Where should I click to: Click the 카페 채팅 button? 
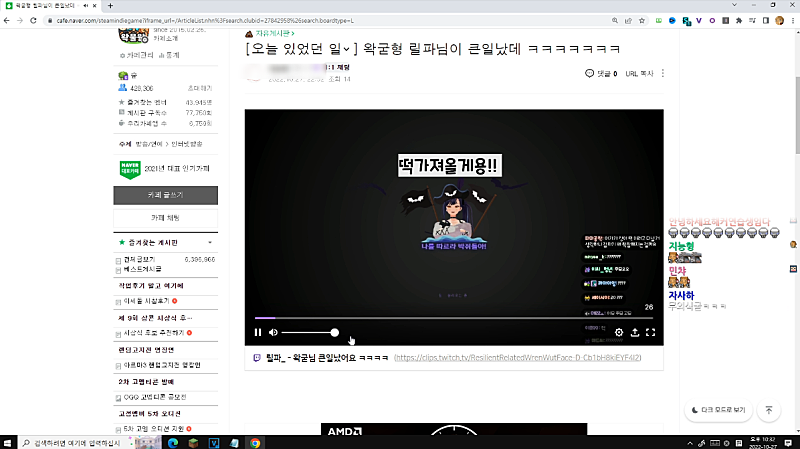tap(165, 218)
